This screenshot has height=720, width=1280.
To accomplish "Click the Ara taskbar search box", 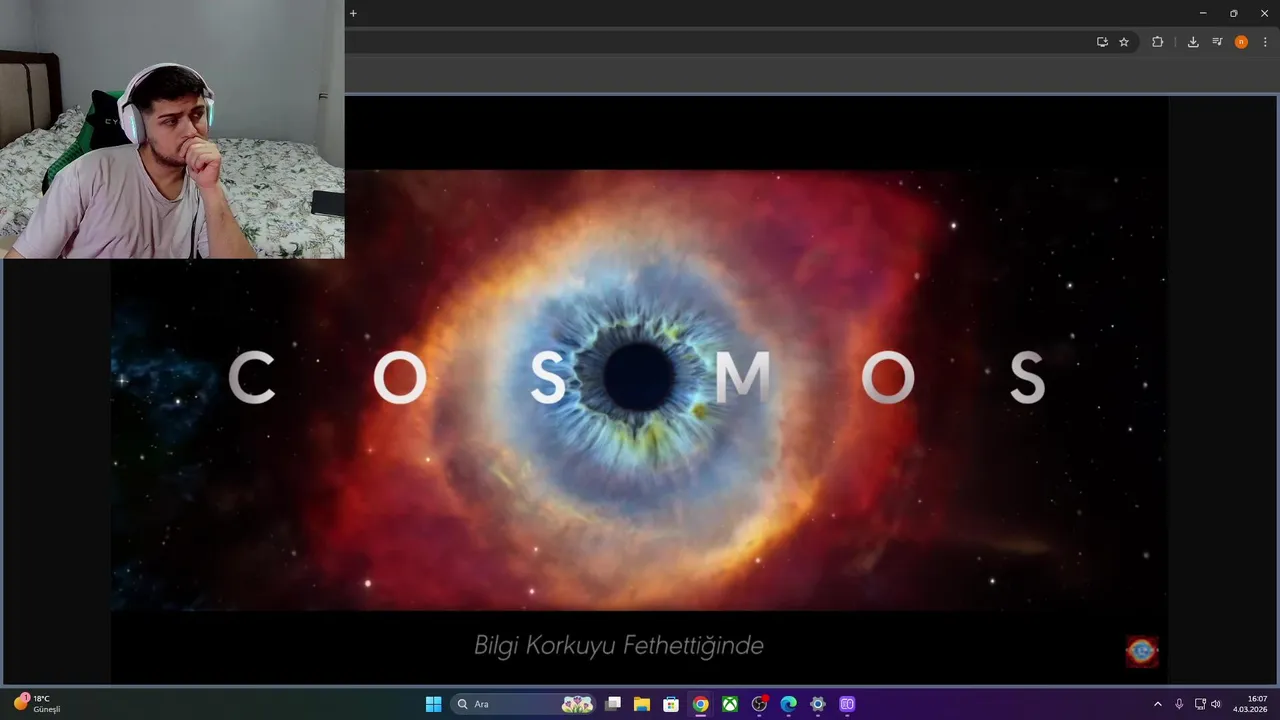I will [x=523, y=704].
